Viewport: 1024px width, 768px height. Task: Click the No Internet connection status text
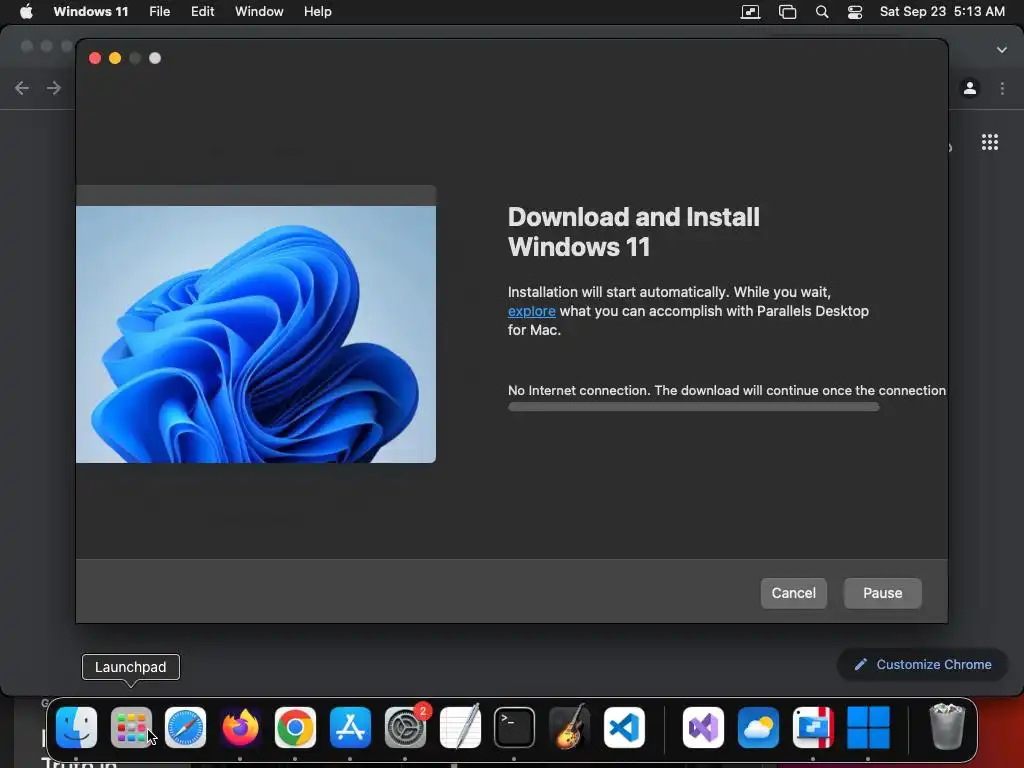[727, 391]
